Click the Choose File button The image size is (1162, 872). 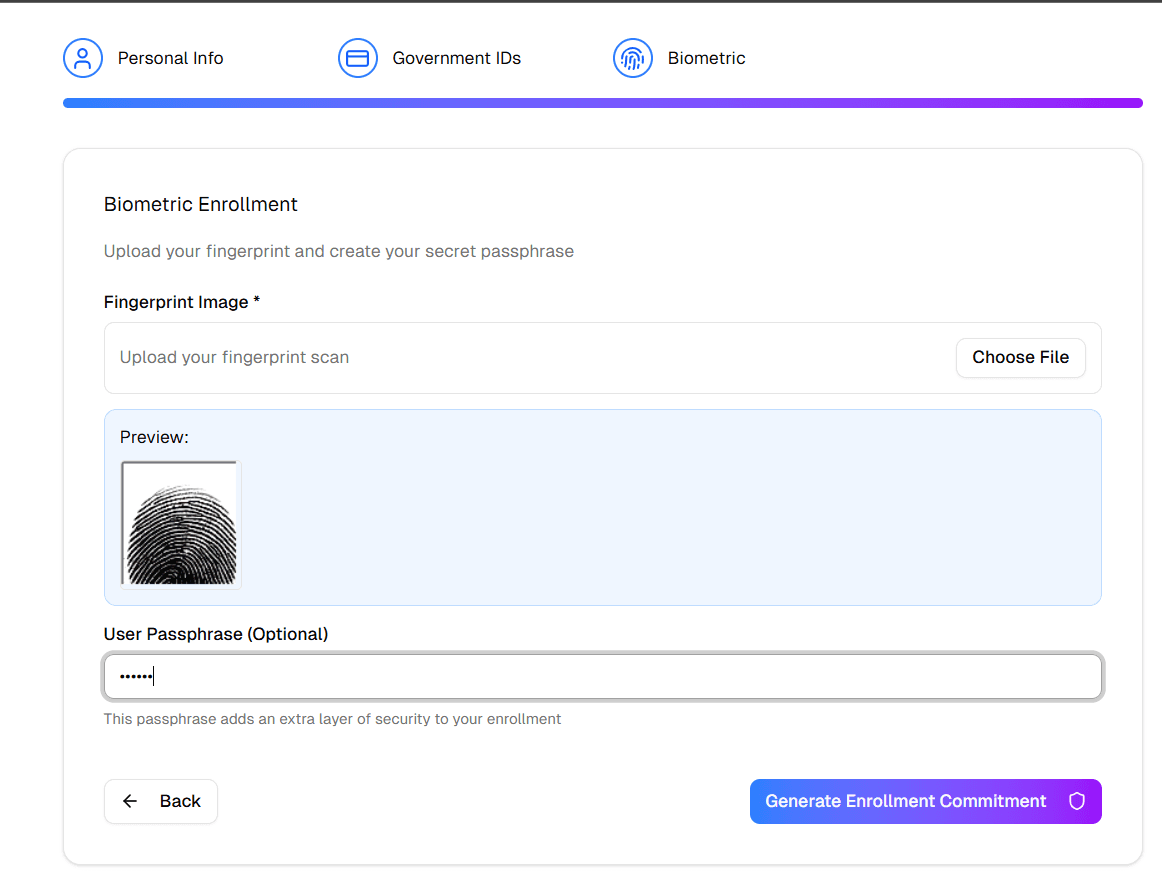click(x=1020, y=357)
